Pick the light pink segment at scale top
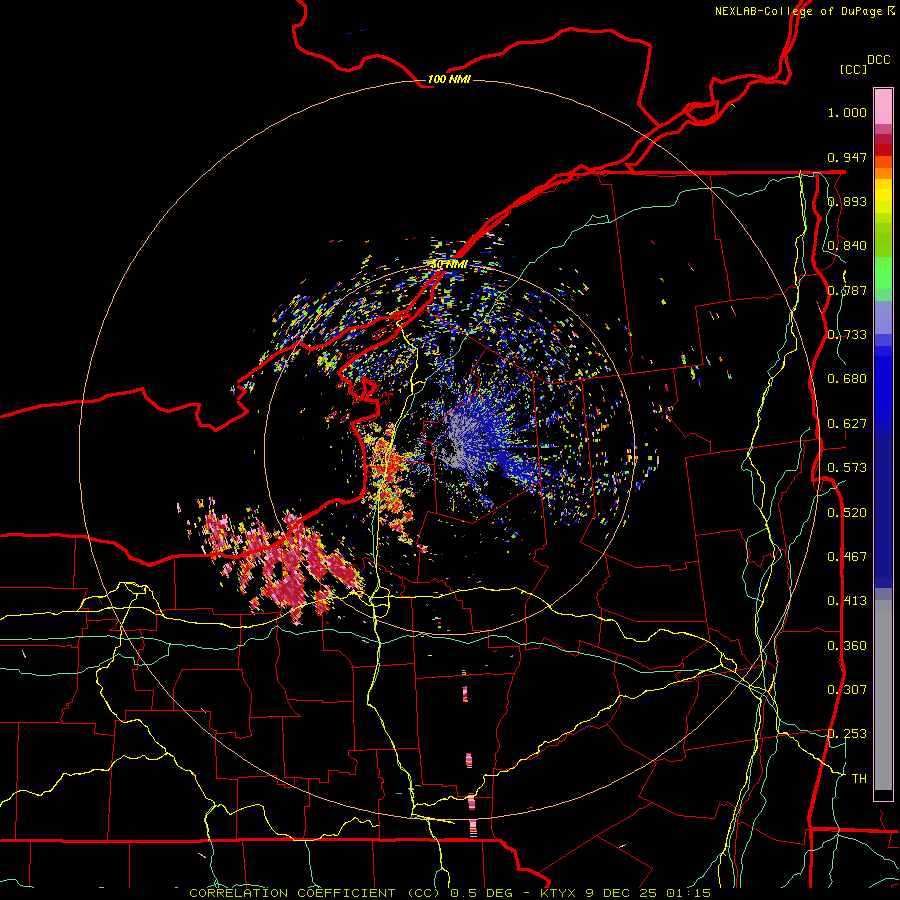This screenshot has width=900, height=900. [883, 107]
